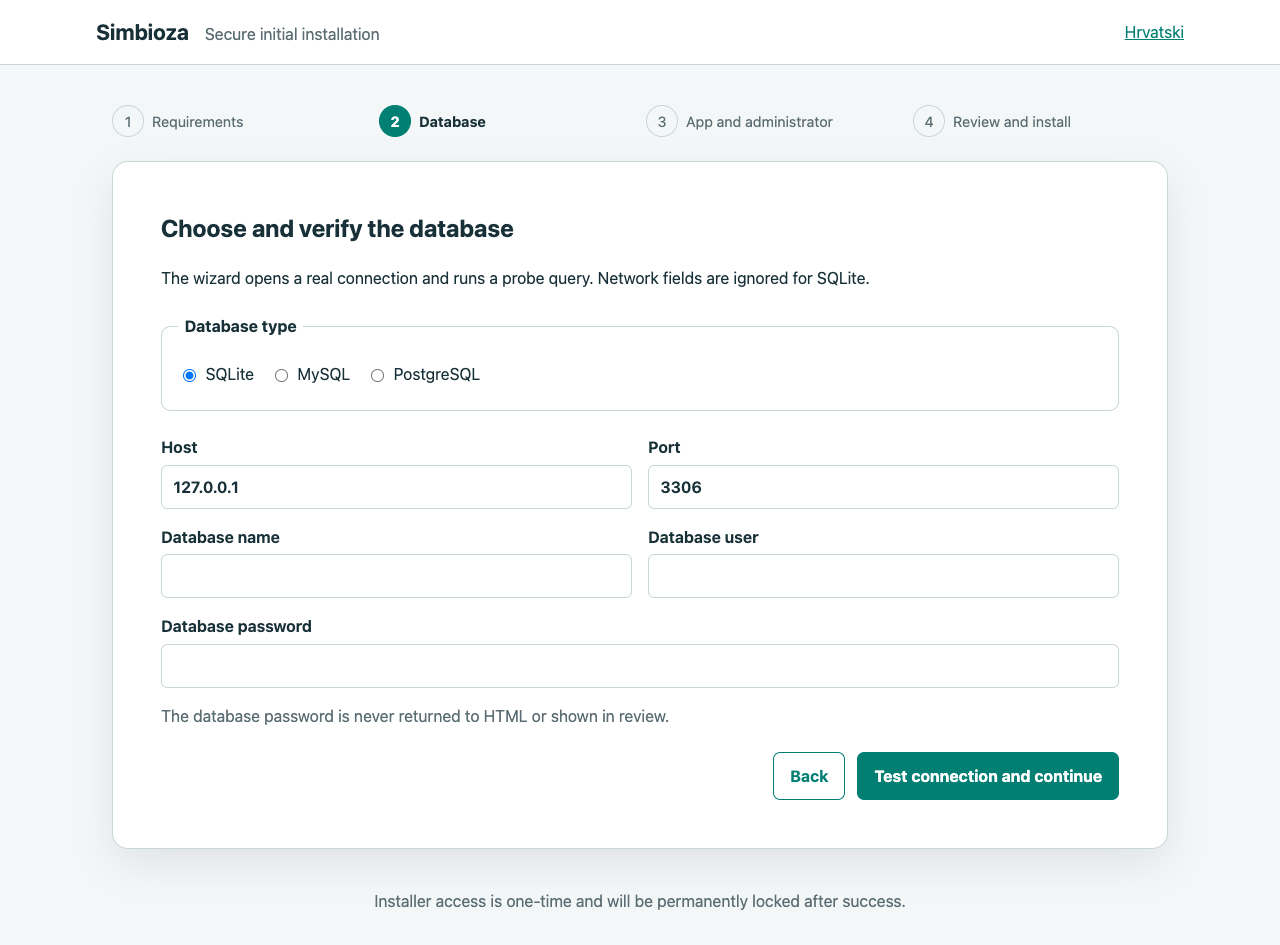This screenshot has width=1280, height=945.
Task: Select the Database step
Action: tap(433, 121)
